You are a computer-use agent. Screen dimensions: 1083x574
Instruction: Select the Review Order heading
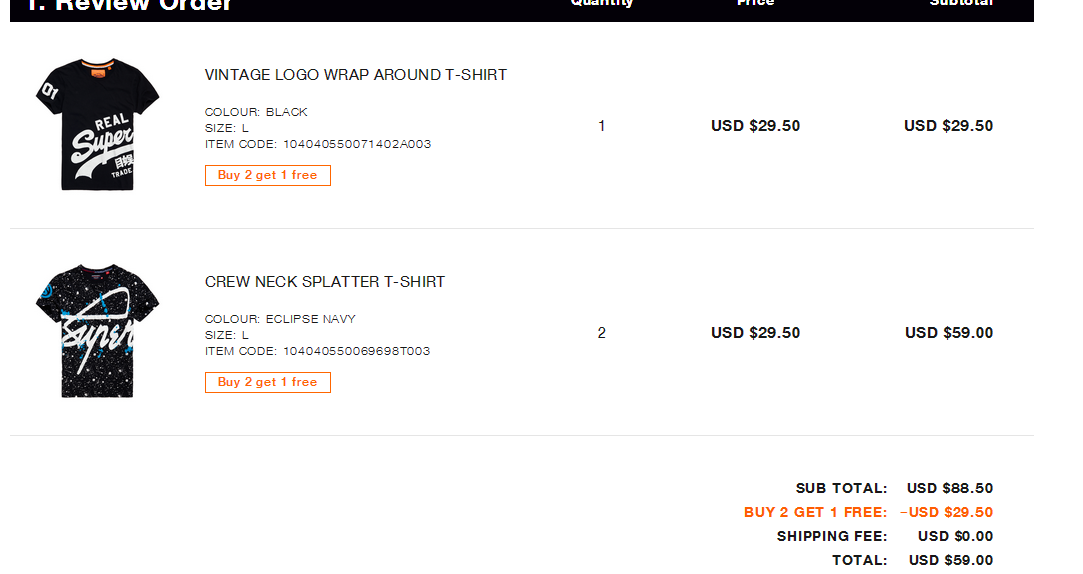[x=130, y=6]
